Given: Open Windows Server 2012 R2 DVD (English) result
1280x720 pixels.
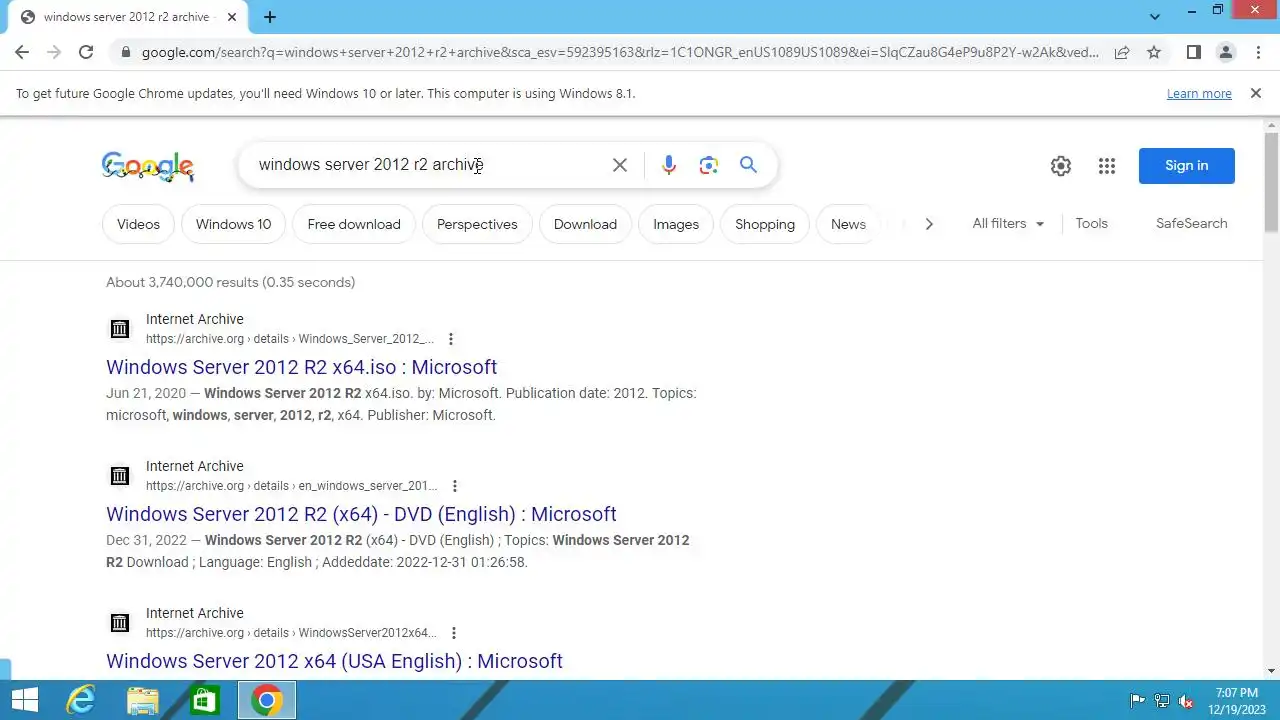Looking at the screenshot, I should click(361, 514).
